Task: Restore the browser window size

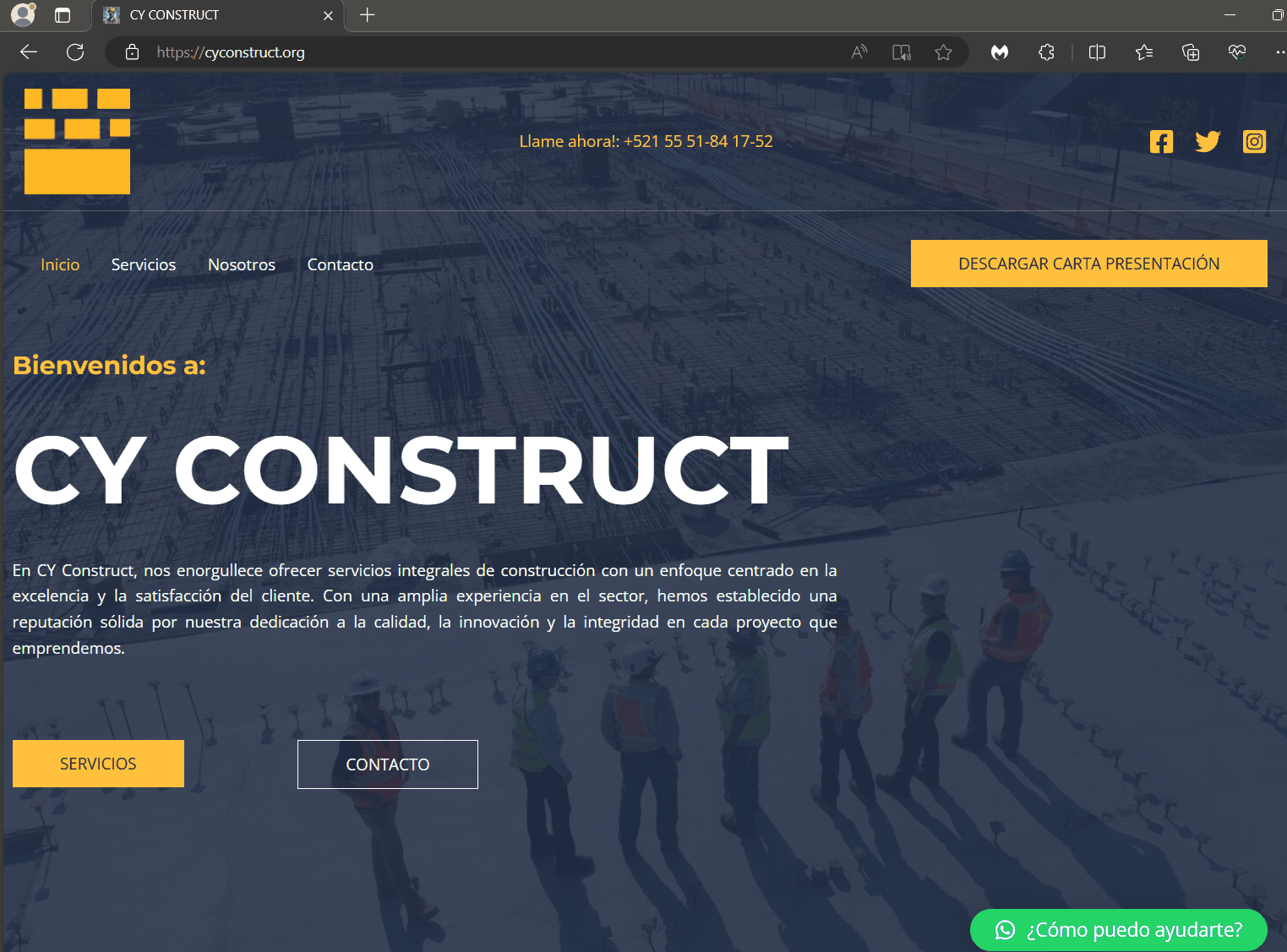Action: click(x=1277, y=14)
